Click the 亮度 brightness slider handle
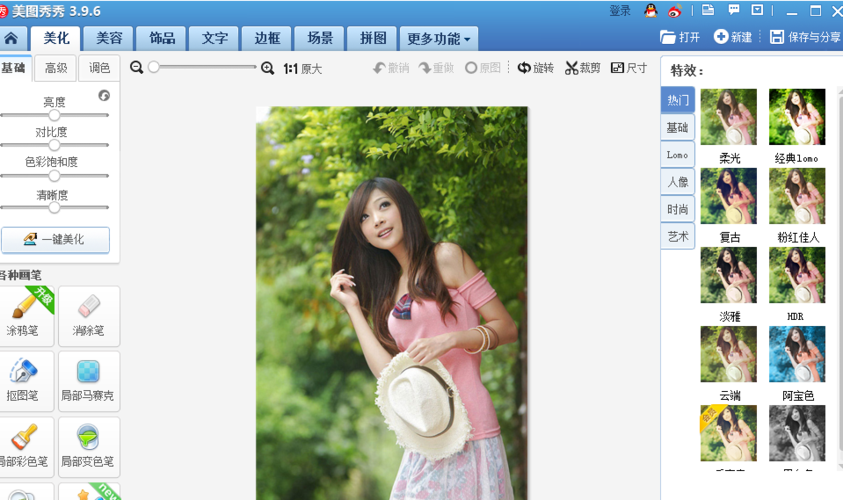 [54, 115]
